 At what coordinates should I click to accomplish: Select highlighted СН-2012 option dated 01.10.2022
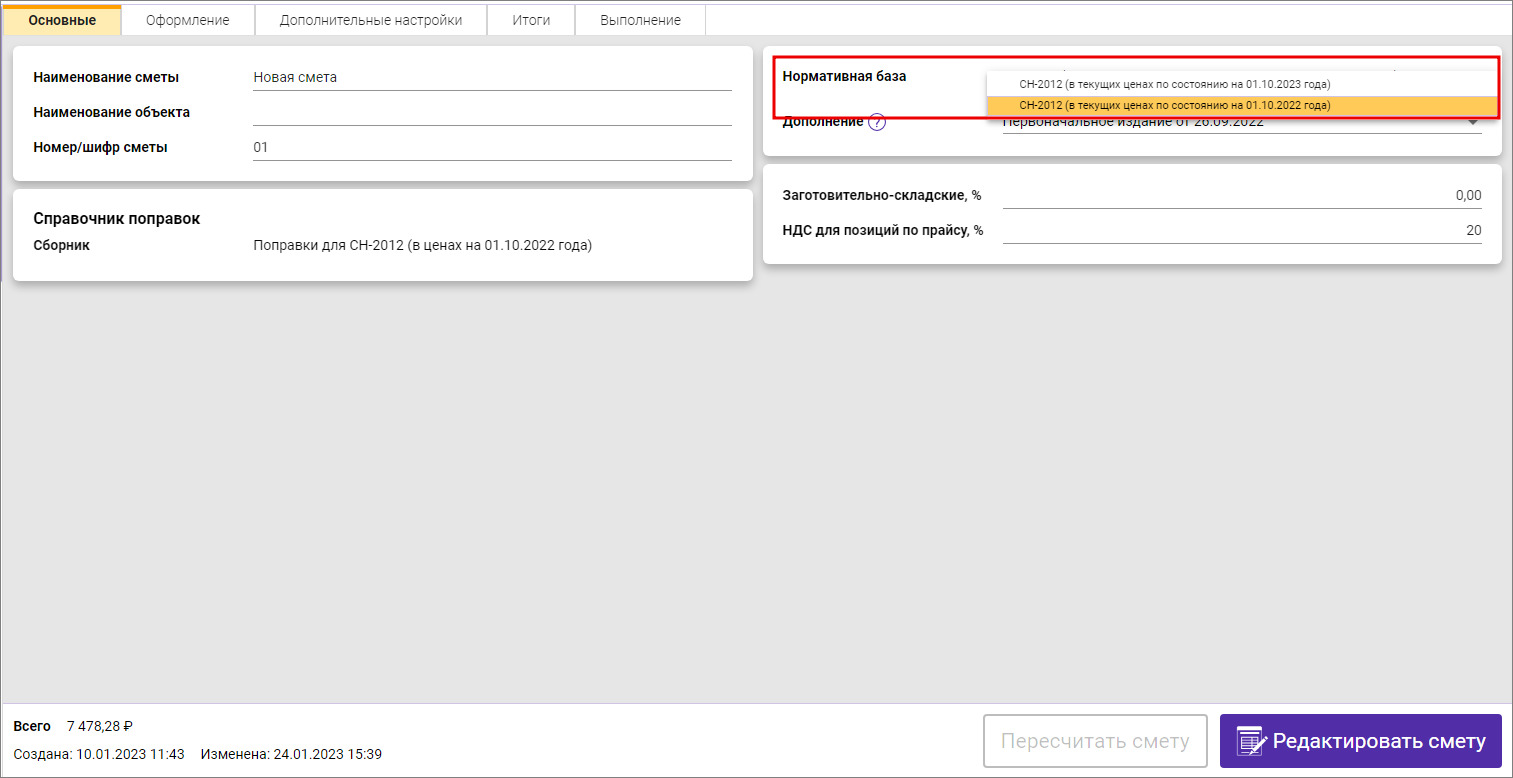pos(1174,105)
